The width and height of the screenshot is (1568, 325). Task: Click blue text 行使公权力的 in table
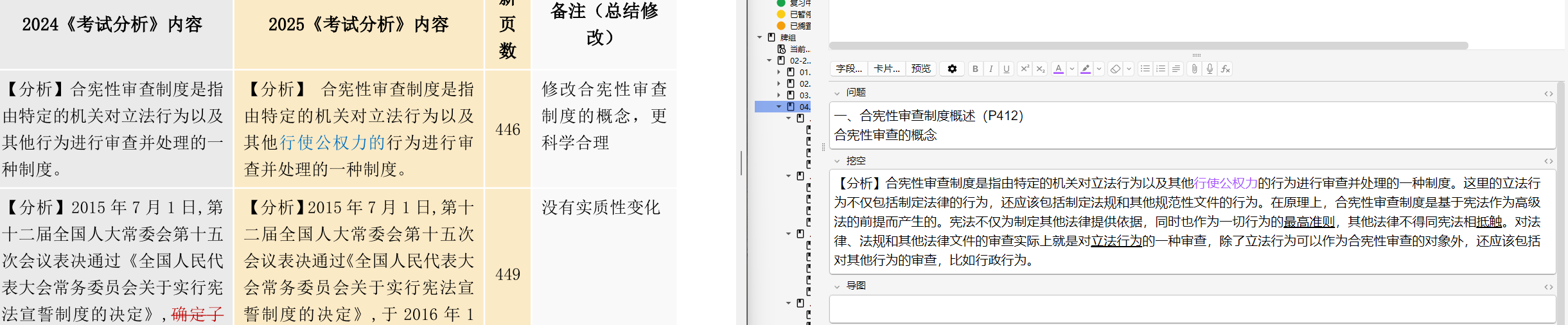(332, 142)
